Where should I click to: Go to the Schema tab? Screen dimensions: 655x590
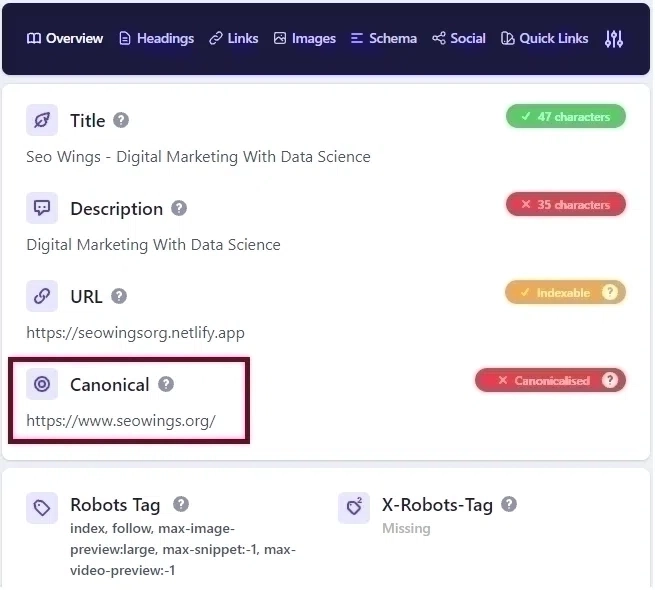tap(384, 38)
